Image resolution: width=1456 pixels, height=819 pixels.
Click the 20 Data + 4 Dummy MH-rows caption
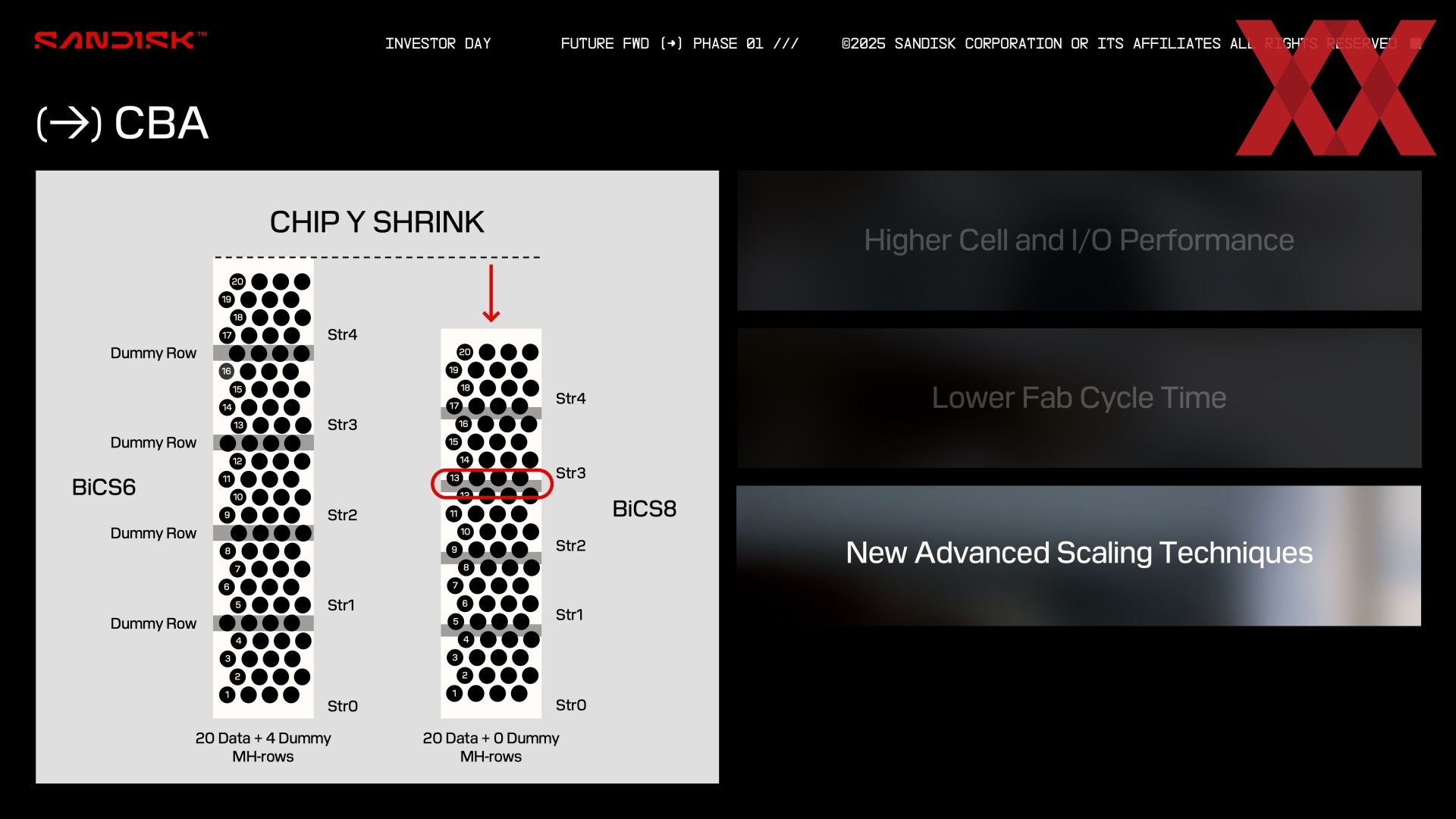pyautogui.click(x=263, y=747)
